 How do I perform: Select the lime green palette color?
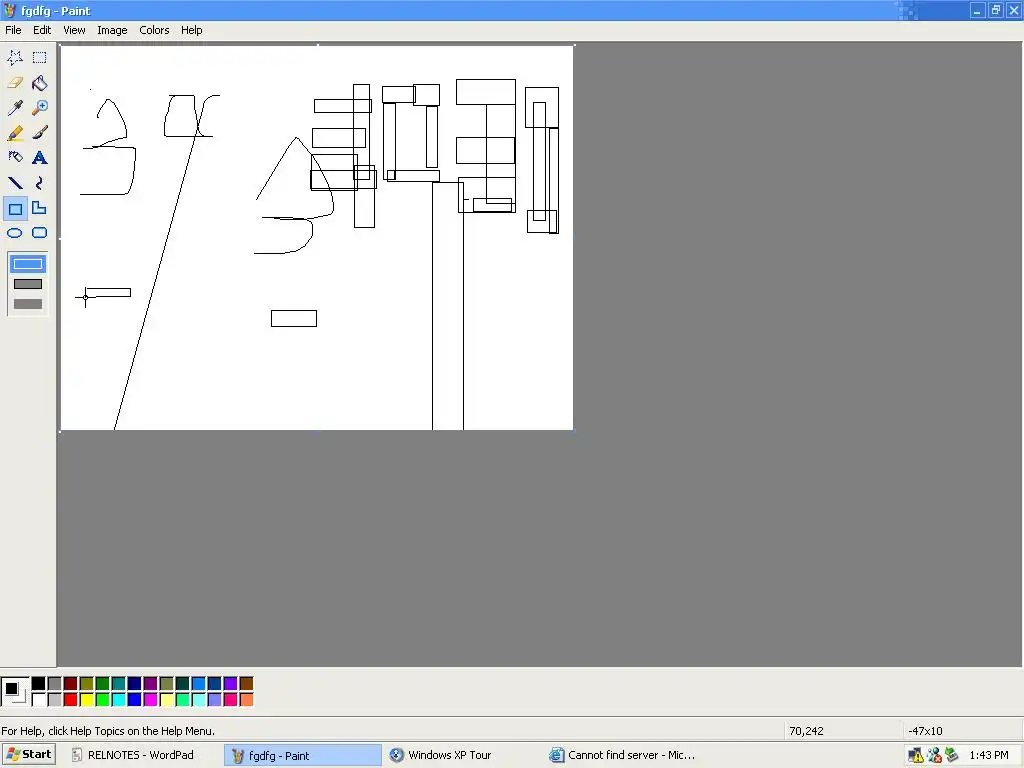click(x=103, y=700)
